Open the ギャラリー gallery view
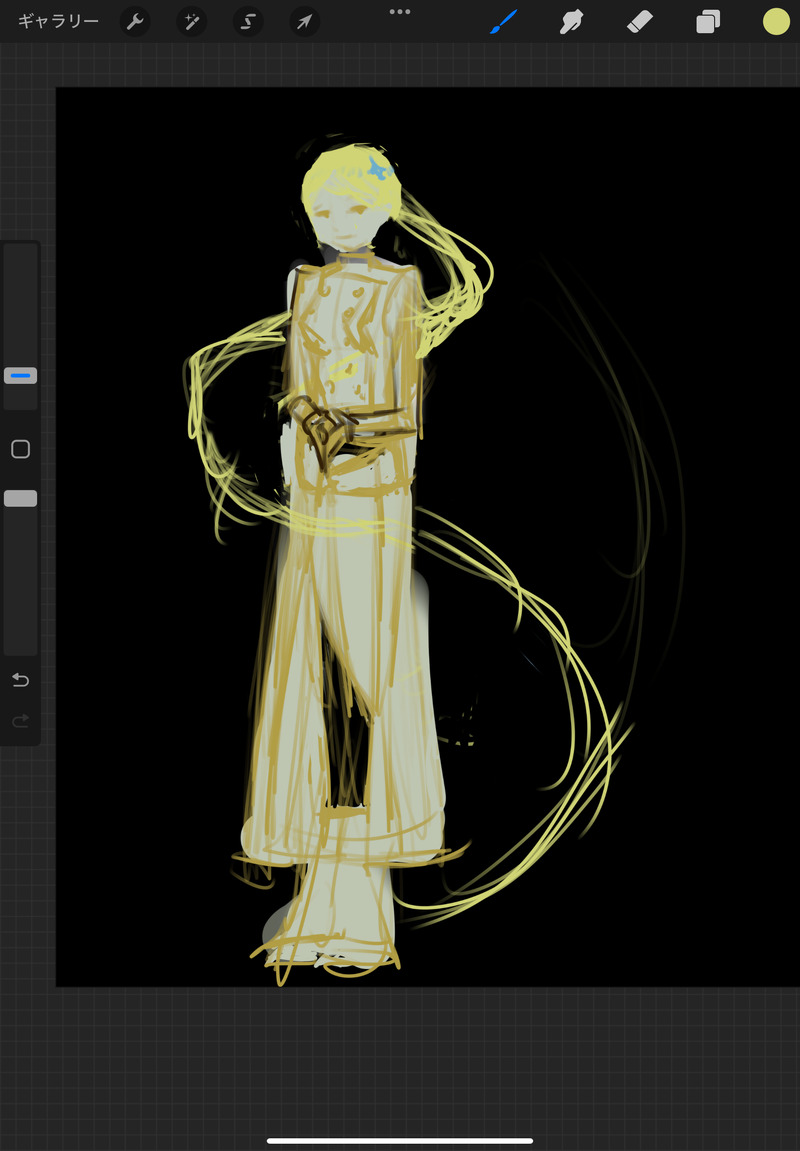Image resolution: width=800 pixels, height=1151 pixels. [x=58, y=22]
